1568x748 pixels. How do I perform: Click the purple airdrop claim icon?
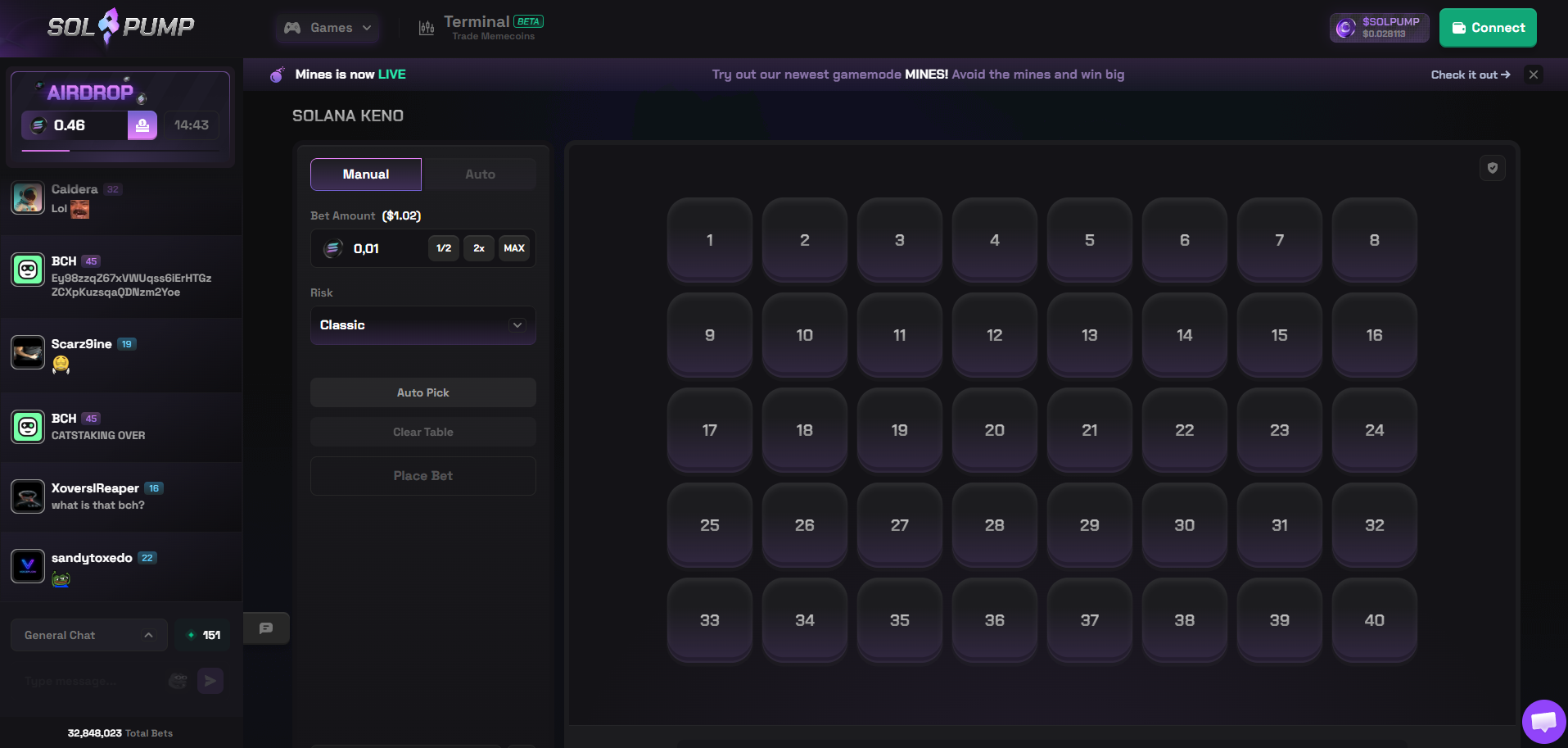coord(142,125)
